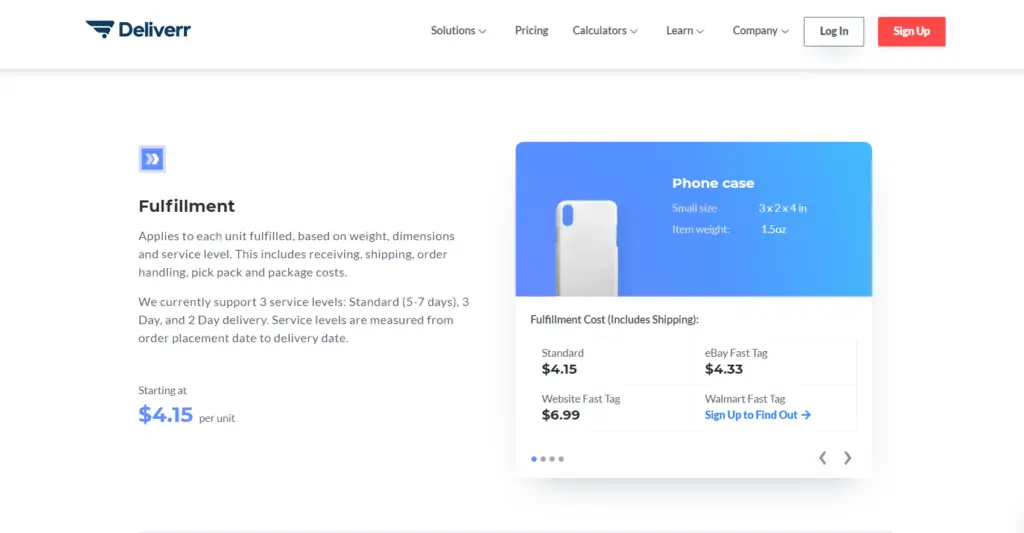Click the eBay Fast Tag $4.33 price

coord(724,369)
